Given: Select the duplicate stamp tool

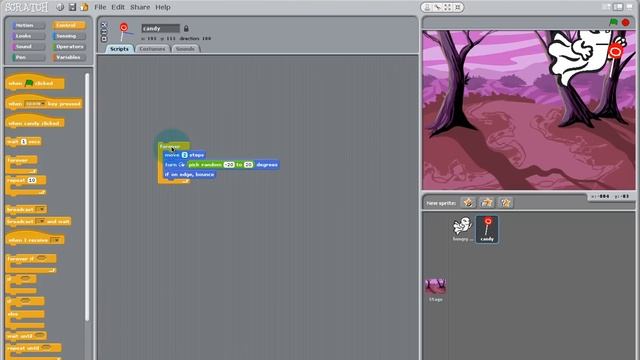Looking at the screenshot, I should pos(427,7).
